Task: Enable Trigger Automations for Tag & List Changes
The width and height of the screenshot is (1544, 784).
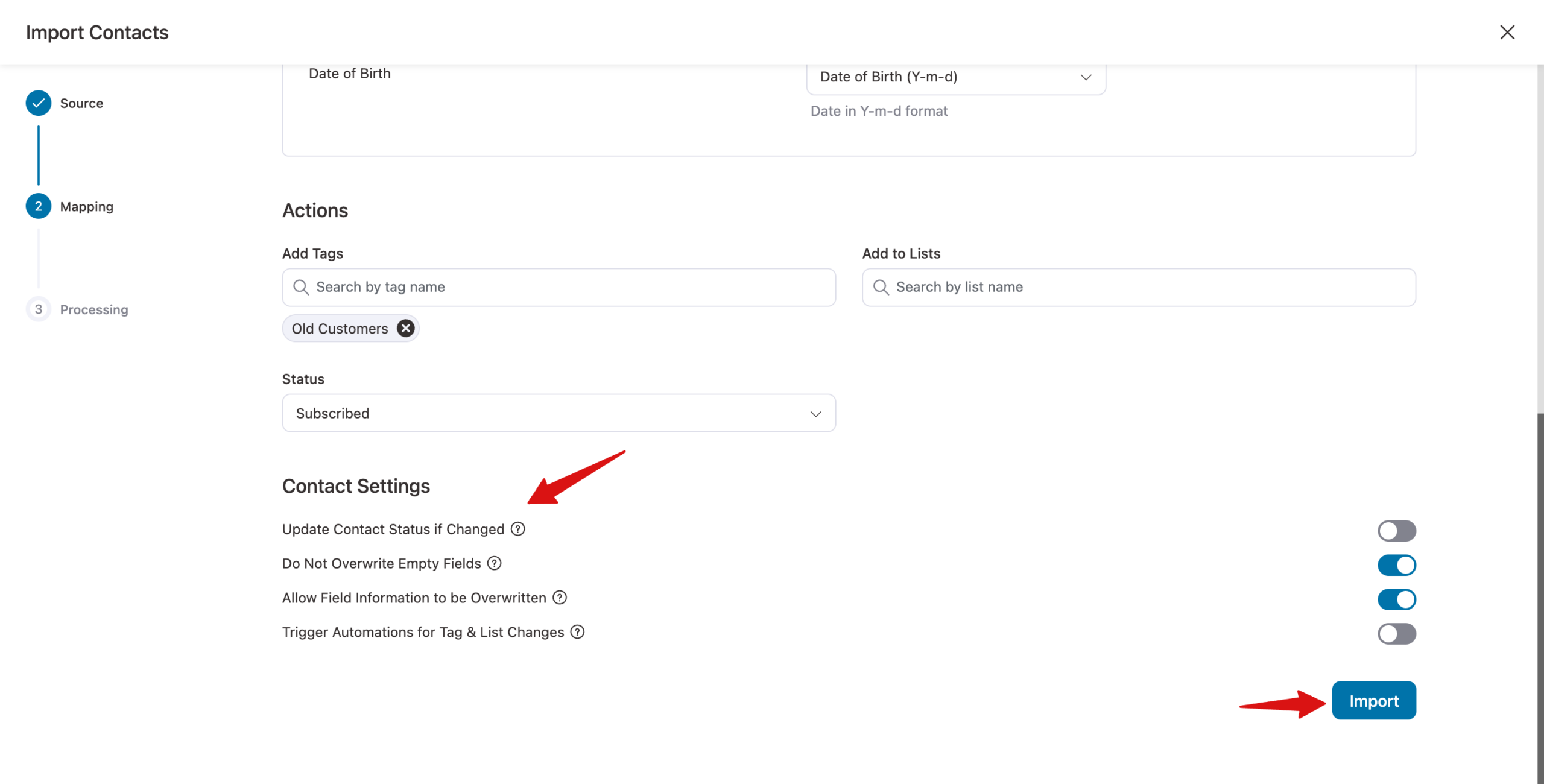Action: (x=1397, y=634)
